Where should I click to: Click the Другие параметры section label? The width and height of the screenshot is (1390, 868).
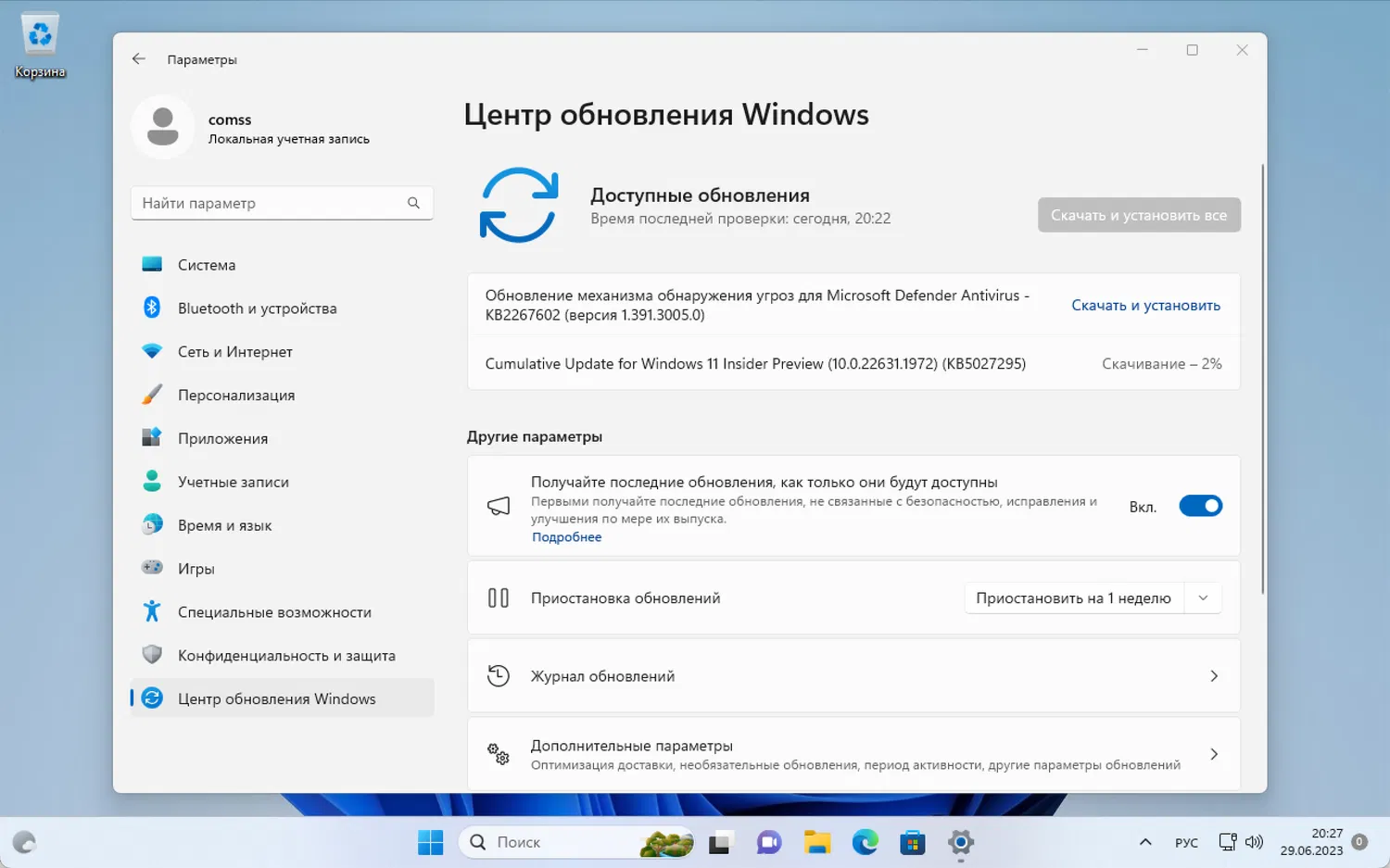click(x=535, y=437)
